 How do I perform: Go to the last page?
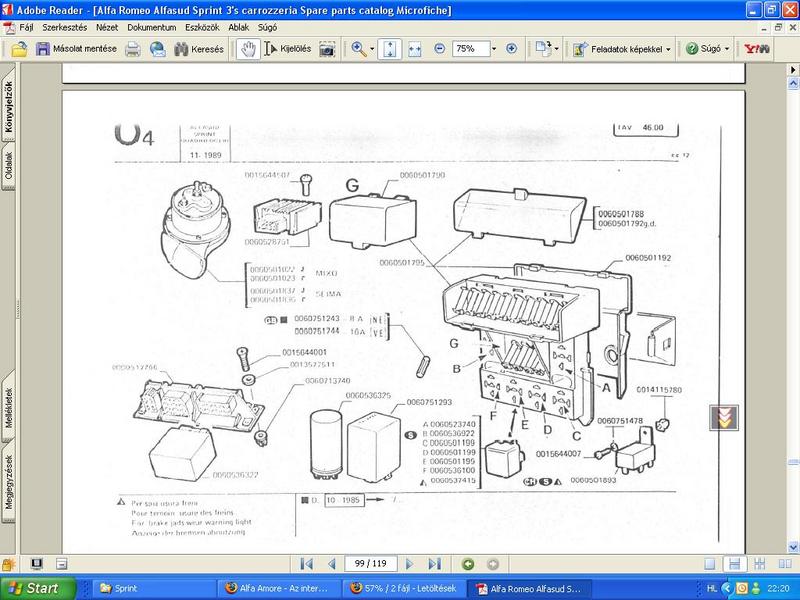434,564
